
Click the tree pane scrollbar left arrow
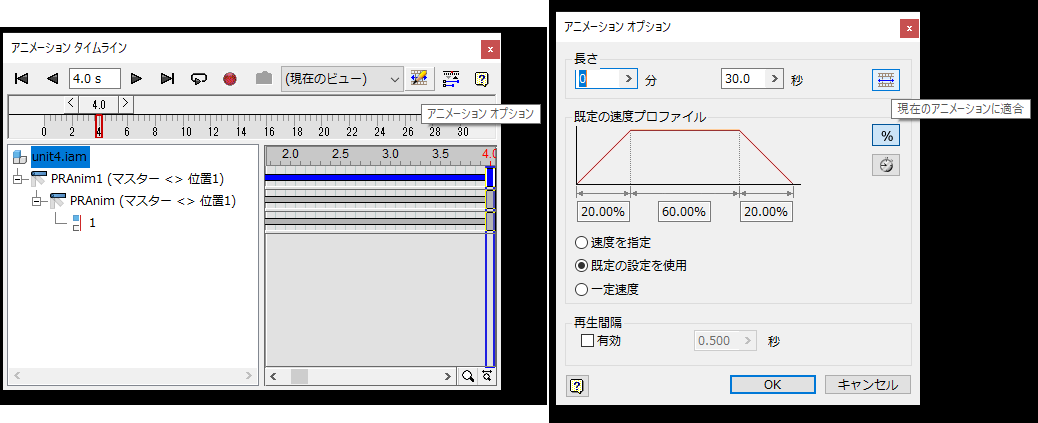point(17,376)
